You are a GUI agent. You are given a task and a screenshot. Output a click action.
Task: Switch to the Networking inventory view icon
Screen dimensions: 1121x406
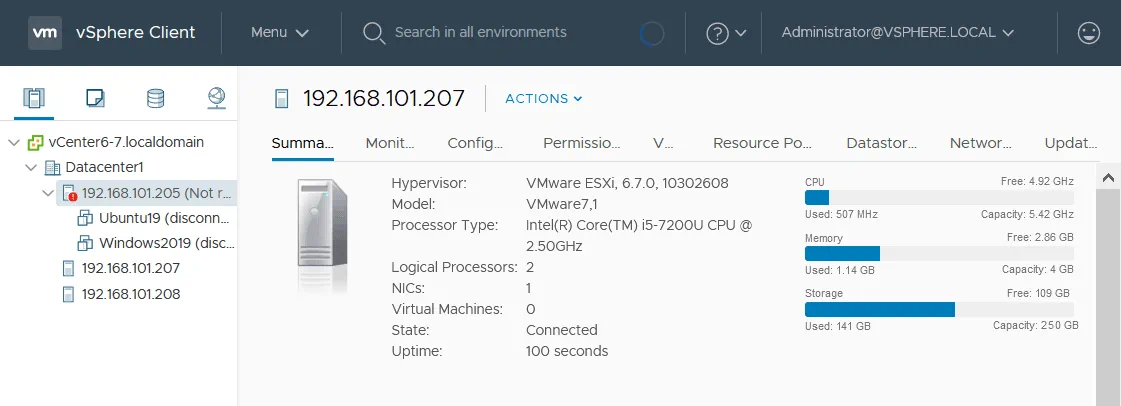click(216, 98)
